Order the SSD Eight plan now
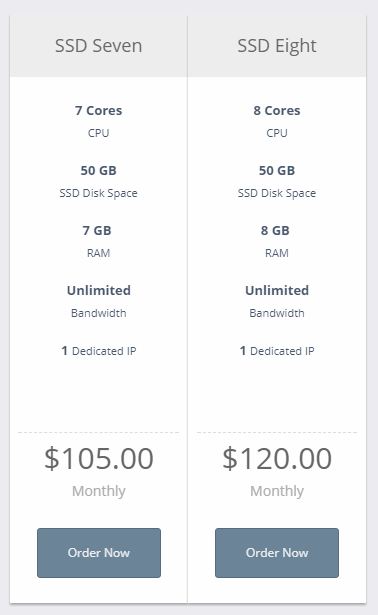 (x=277, y=553)
